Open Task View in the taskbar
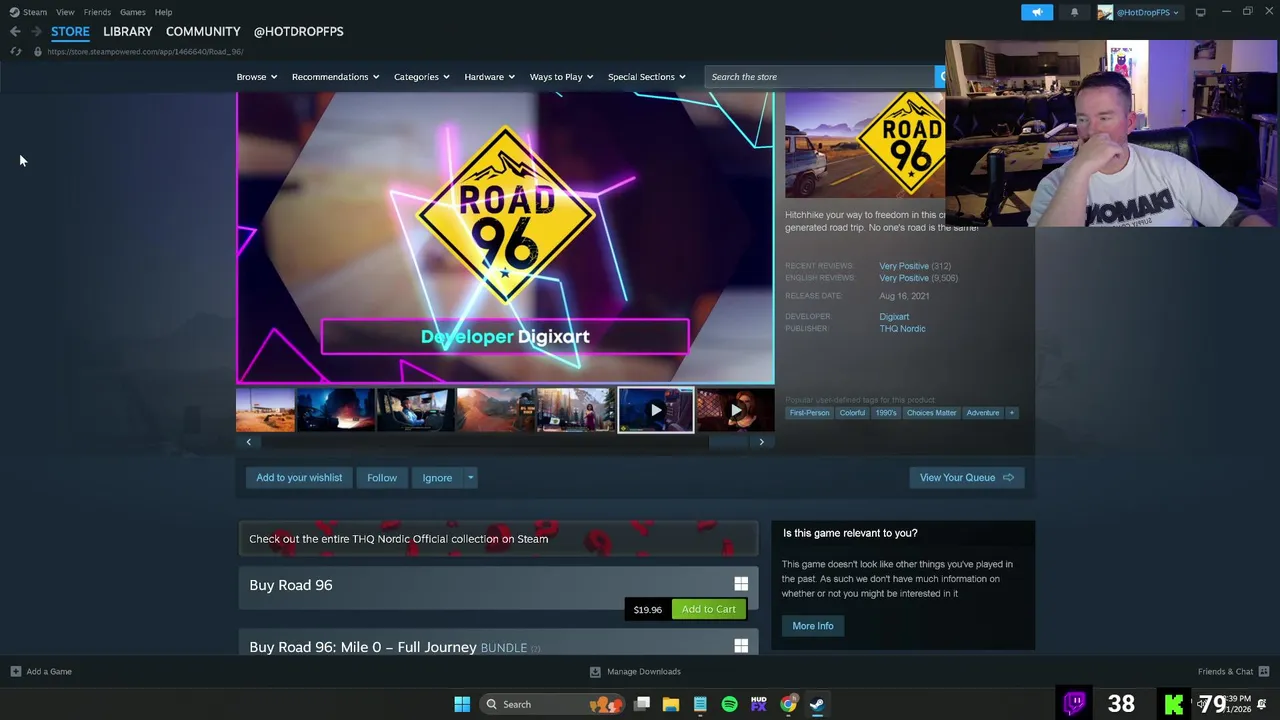The height and width of the screenshot is (720, 1280). 642,704
